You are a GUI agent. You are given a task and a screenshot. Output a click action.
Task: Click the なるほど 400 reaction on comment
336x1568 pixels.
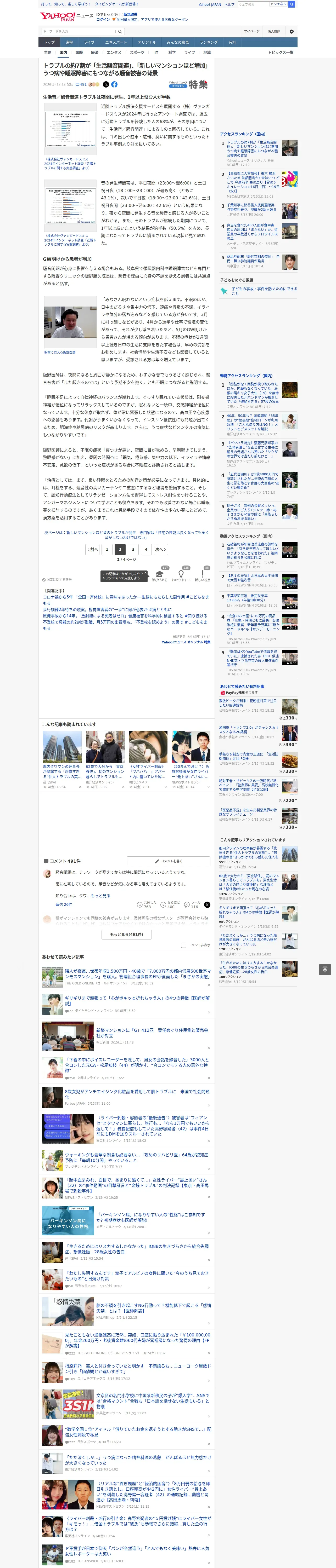[x=170, y=904]
